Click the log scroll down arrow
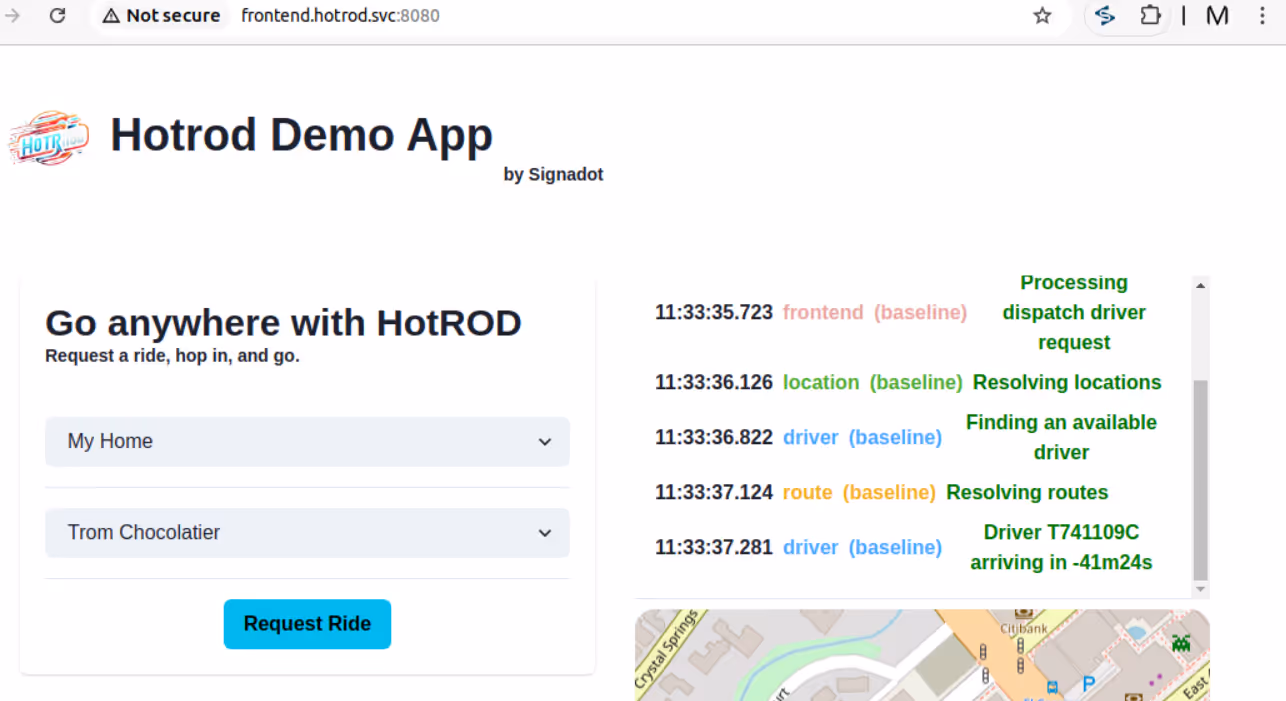 [x=1201, y=589]
